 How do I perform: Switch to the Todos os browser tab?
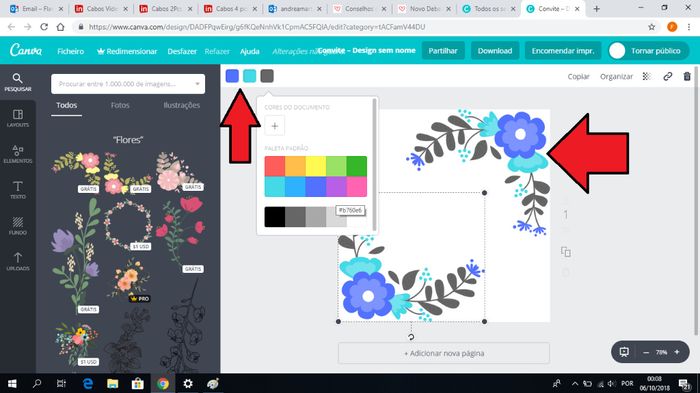point(488,8)
